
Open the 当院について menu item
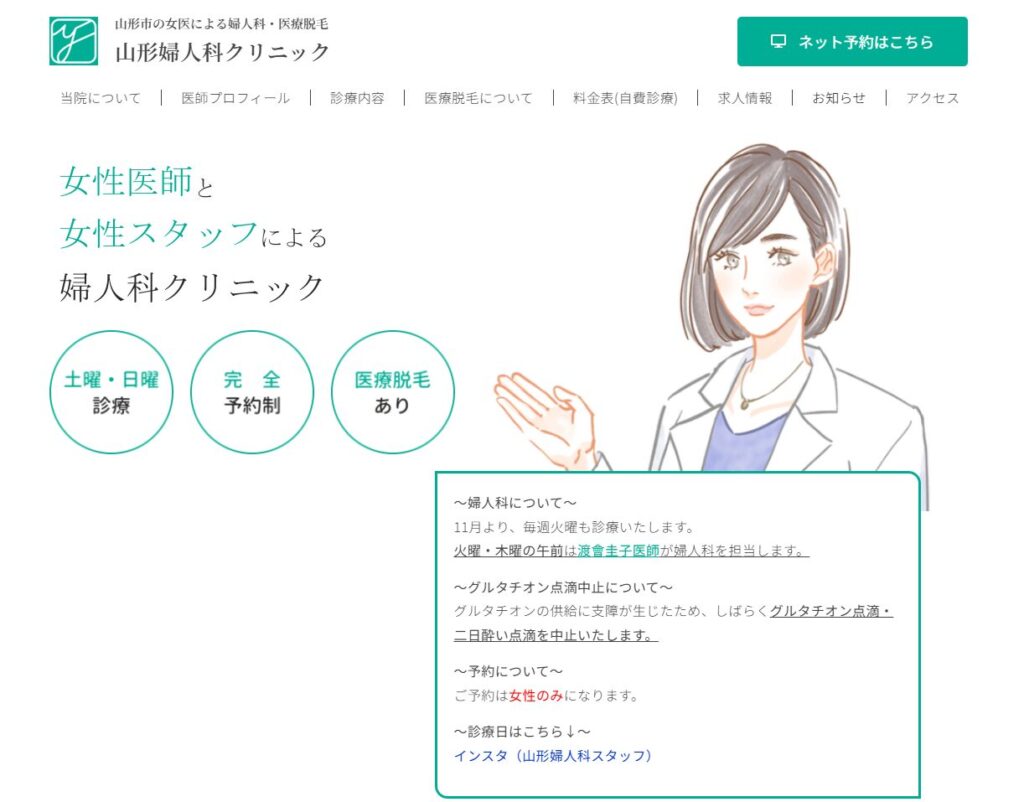click(x=101, y=98)
